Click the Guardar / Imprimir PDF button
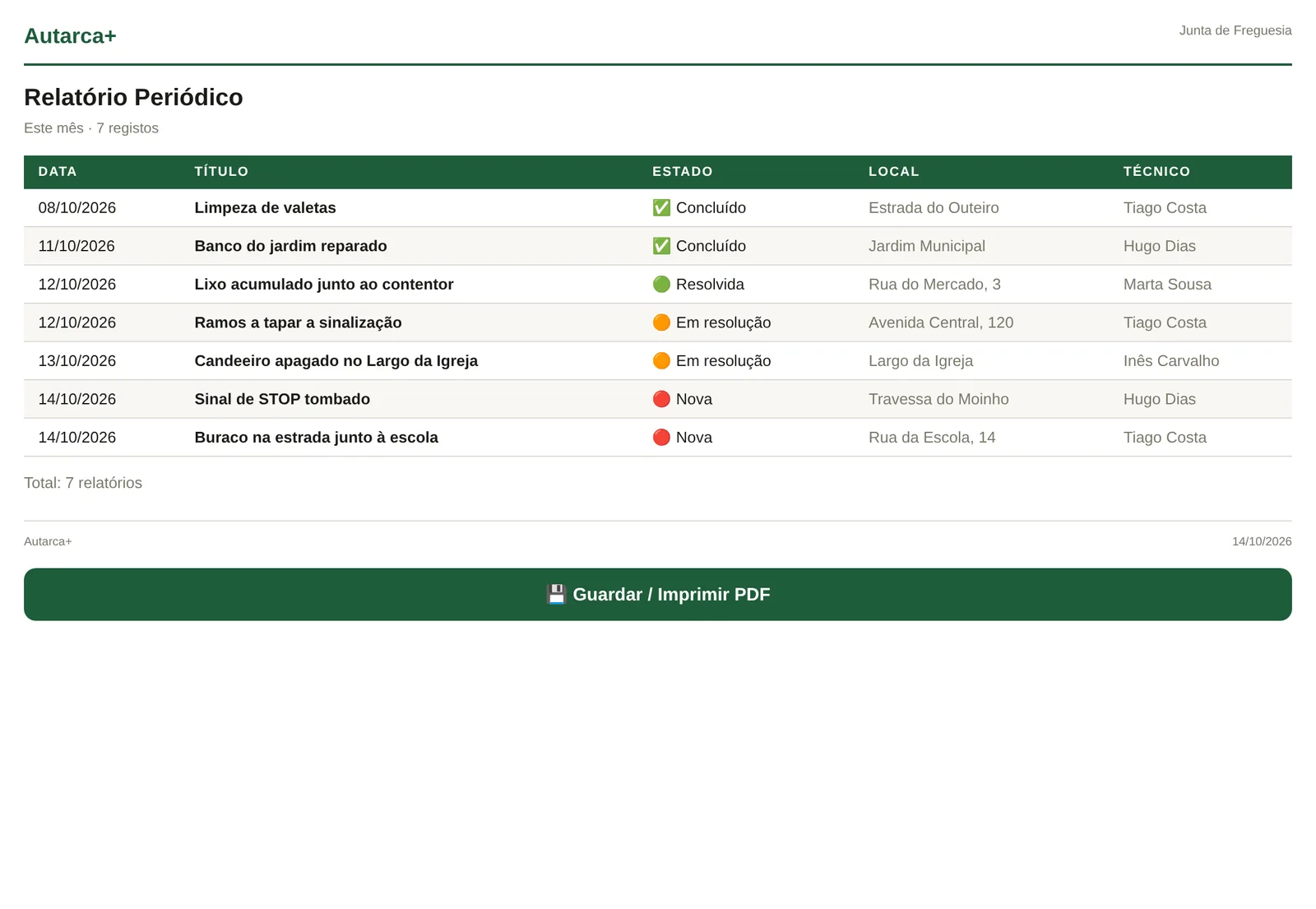 658,594
